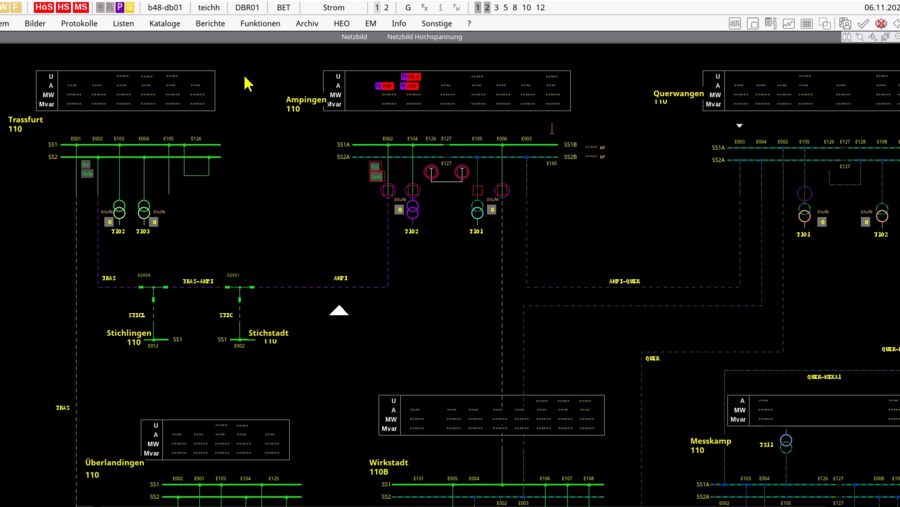Open the Strom selector in top bar
The height and width of the screenshot is (507, 900).
point(333,7)
